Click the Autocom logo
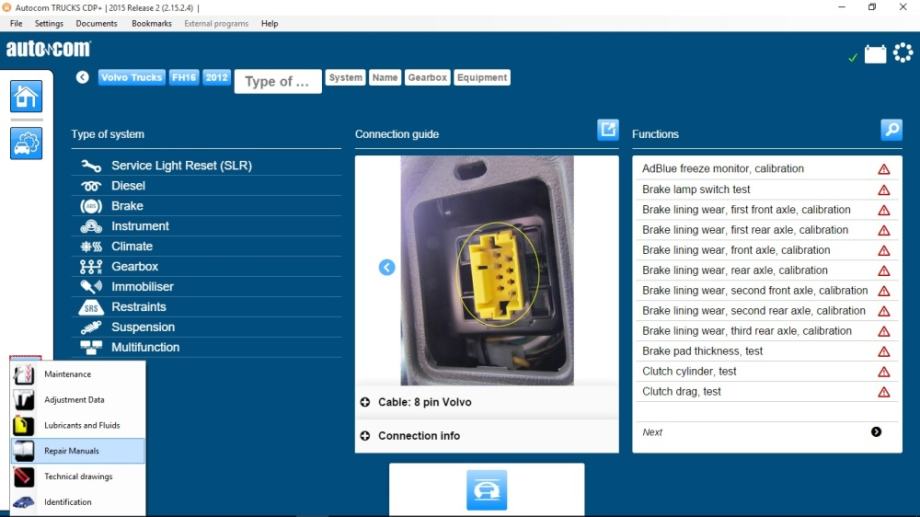This screenshot has height=517, width=920. coord(49,49)
